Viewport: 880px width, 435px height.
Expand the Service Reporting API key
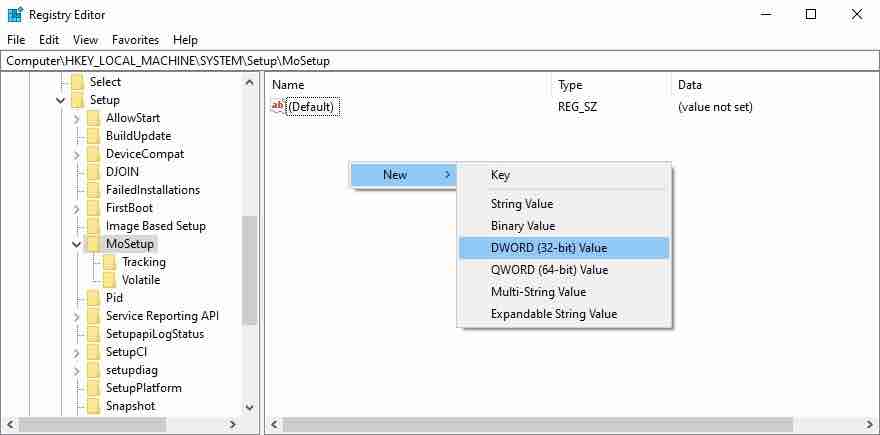pos(77,316)
